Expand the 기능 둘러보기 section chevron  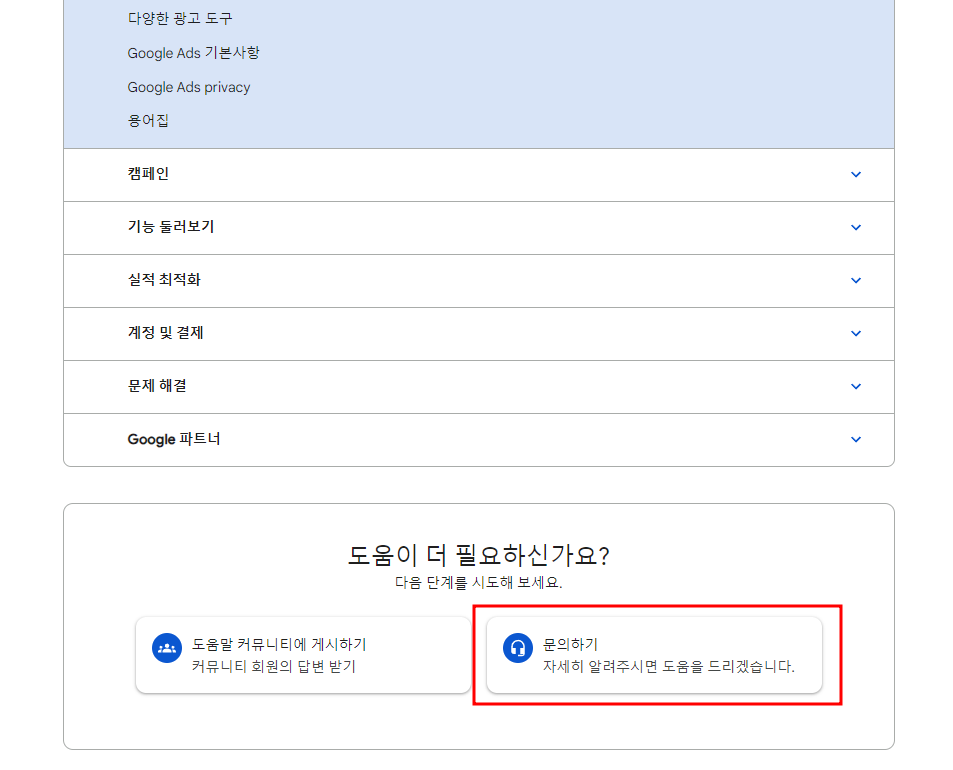(x=856, y=227)
